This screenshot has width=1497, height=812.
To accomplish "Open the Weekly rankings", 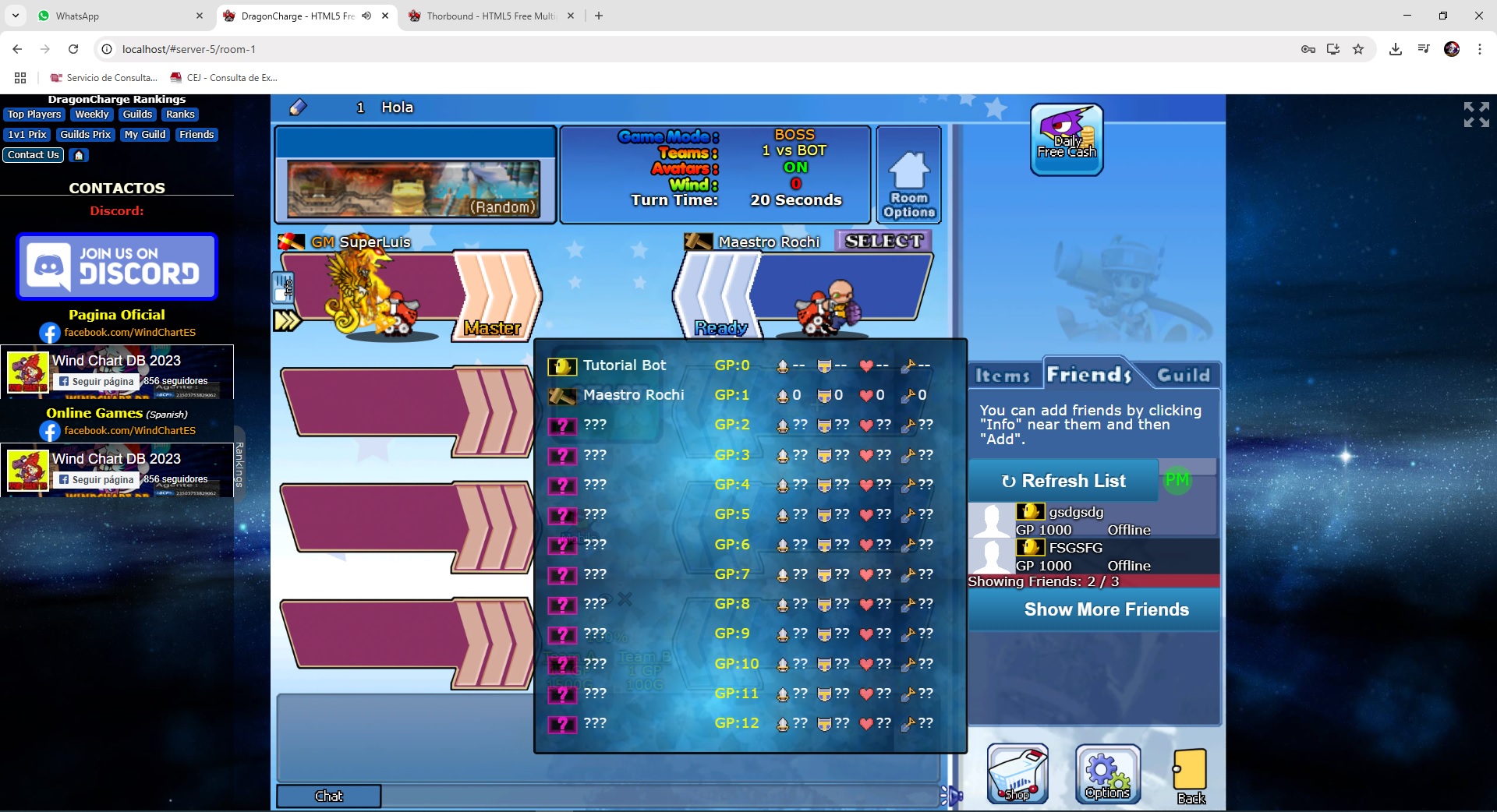I will pos(92,115).
